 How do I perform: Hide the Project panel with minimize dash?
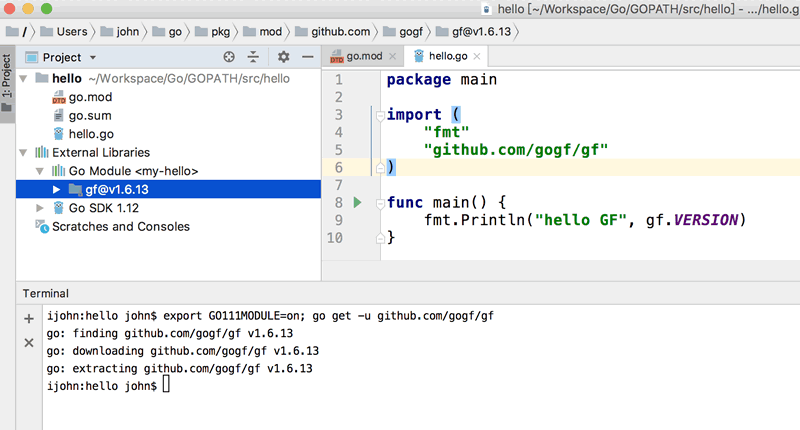(x=308, y=58)
